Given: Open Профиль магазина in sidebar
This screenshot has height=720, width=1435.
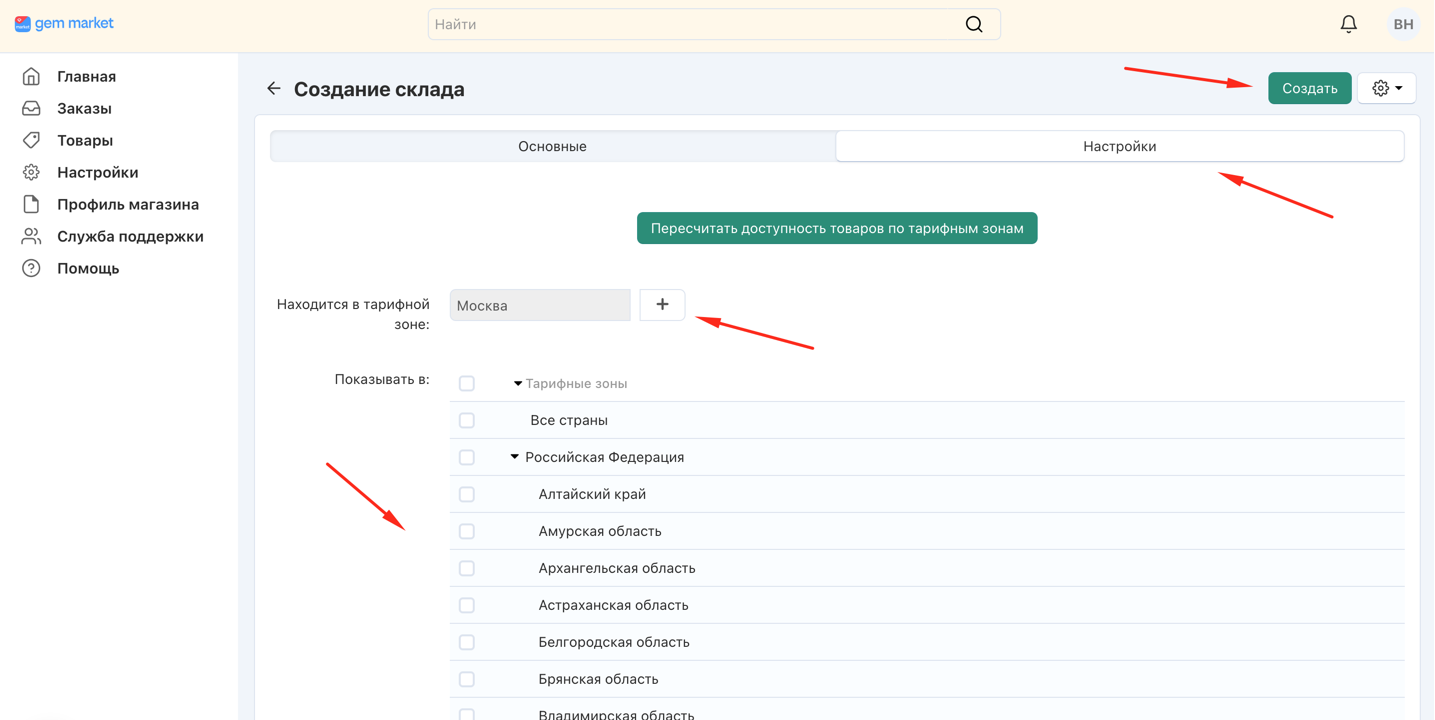Looking at the screenshot, I should click(128, 204).
